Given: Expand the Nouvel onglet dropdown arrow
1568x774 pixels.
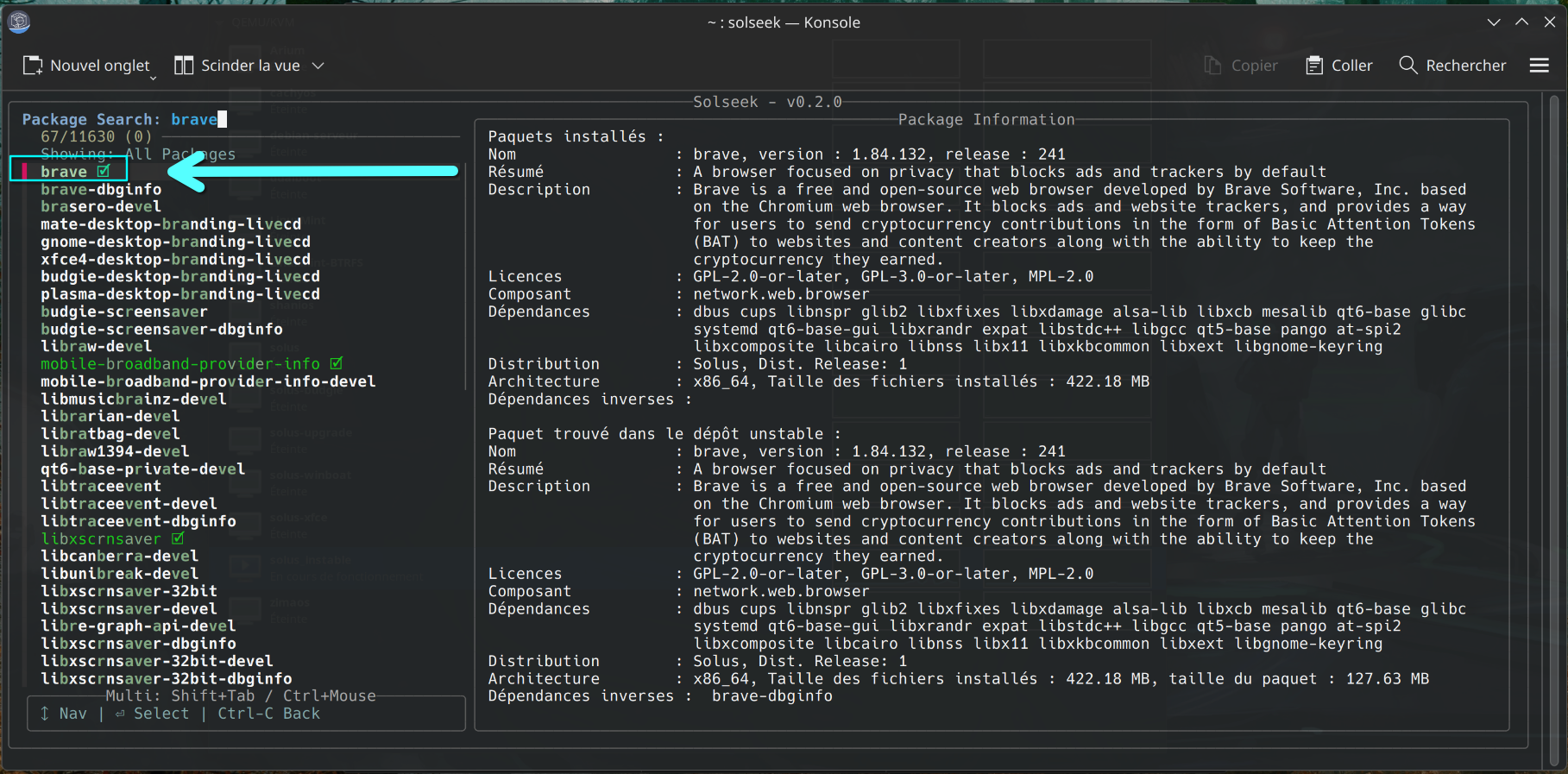Looking at the screenshot, I should point(154,78).
